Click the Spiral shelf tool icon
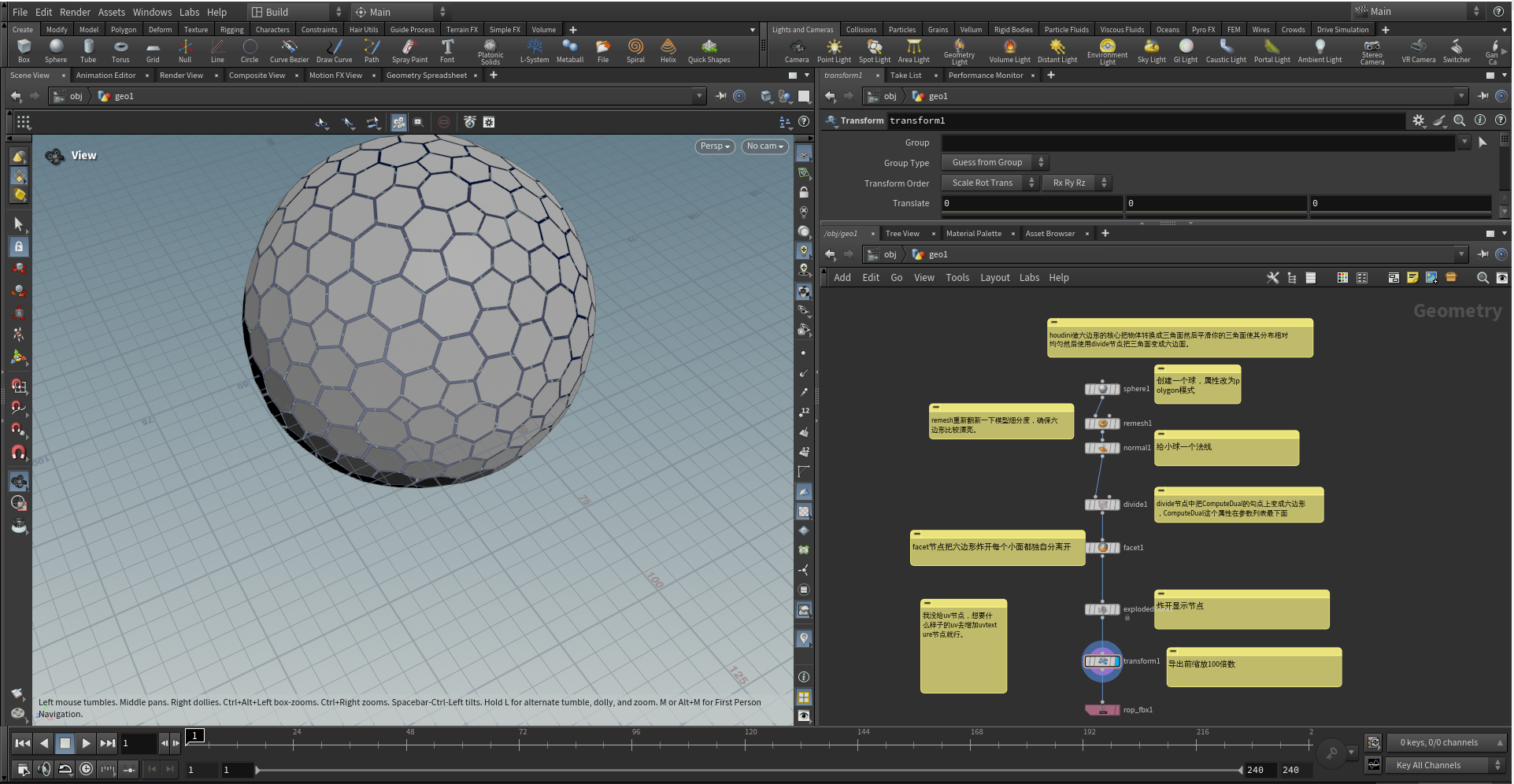Viewport: 1514px width, 784px height. (635, 50)
